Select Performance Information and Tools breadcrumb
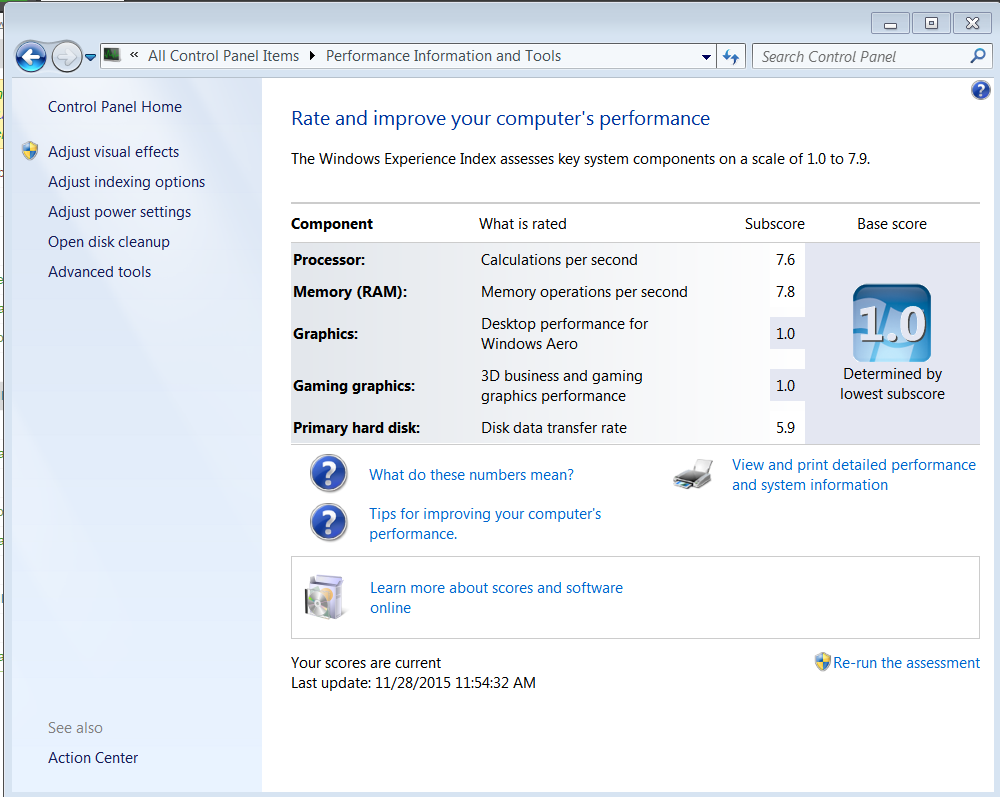The height and width of the screenshot is (797, 1000). click(x=443, y=56)
